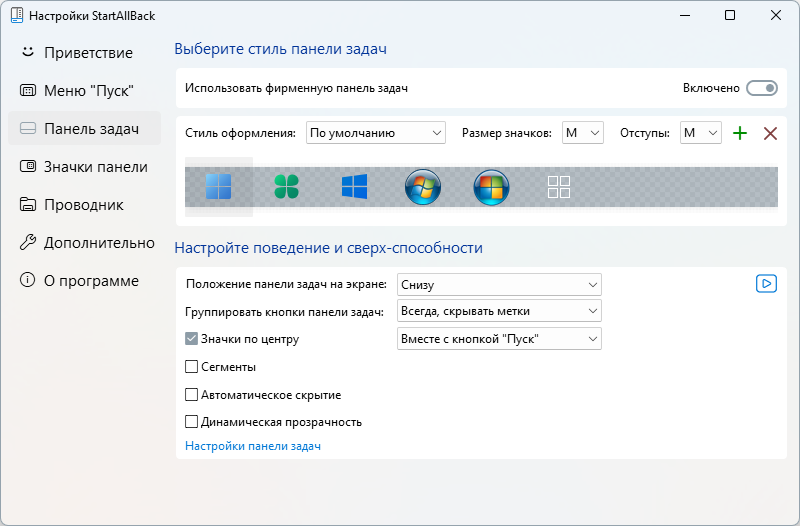Open the Проводник sidebar section
This screenshot has height=526, width=800.
coord(84,205)
